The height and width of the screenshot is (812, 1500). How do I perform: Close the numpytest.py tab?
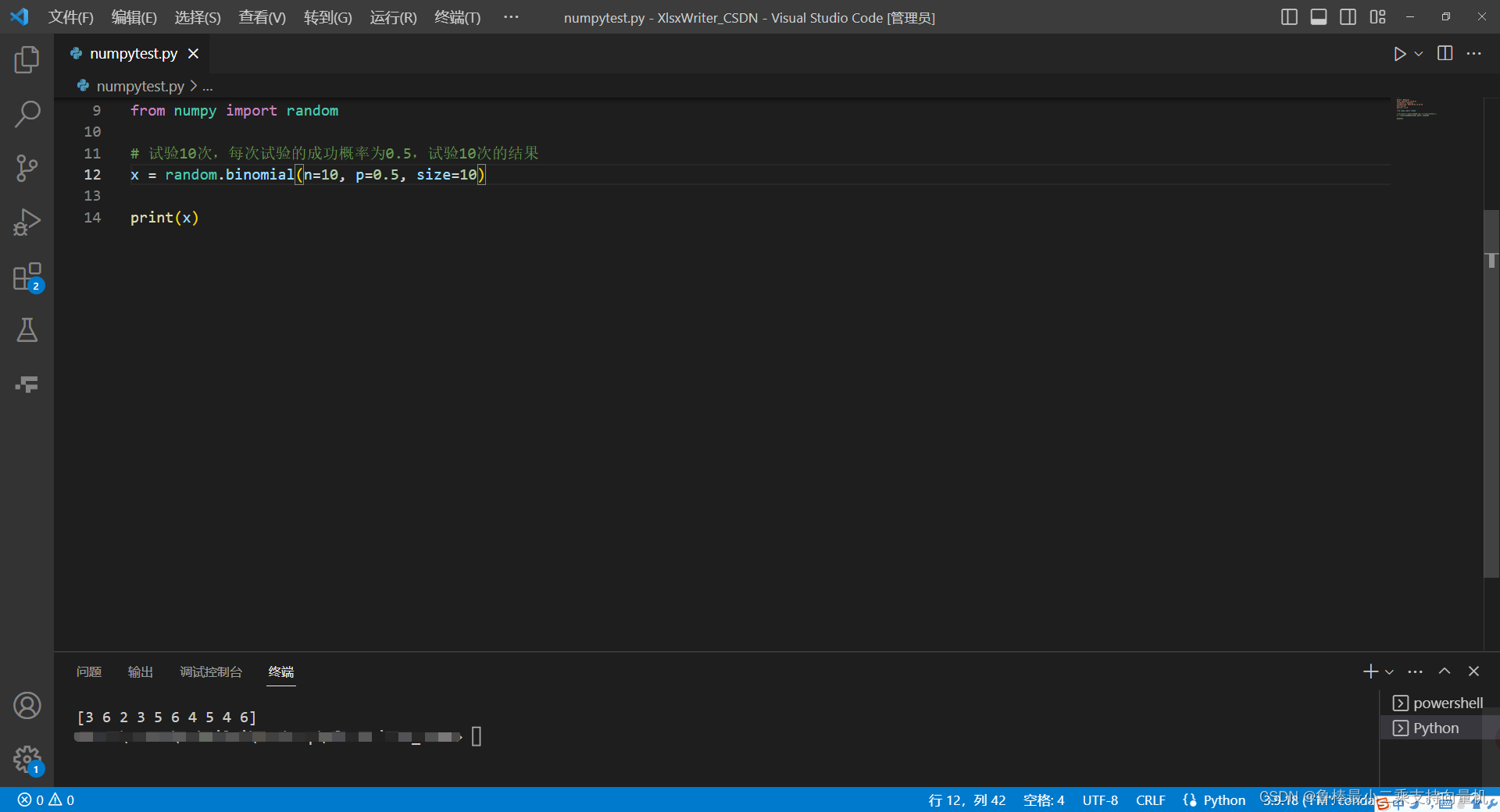click(193, 54)
